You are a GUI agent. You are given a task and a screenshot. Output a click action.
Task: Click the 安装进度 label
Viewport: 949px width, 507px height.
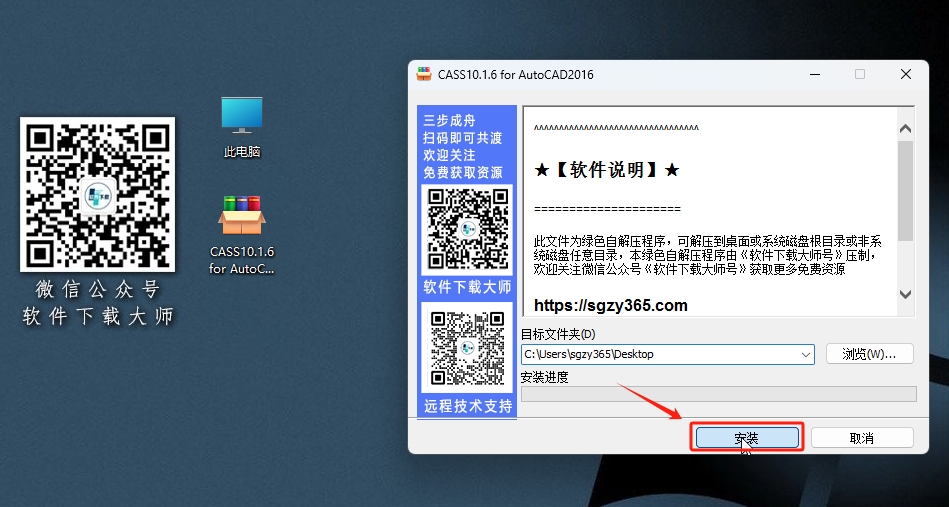click(545, 378)
